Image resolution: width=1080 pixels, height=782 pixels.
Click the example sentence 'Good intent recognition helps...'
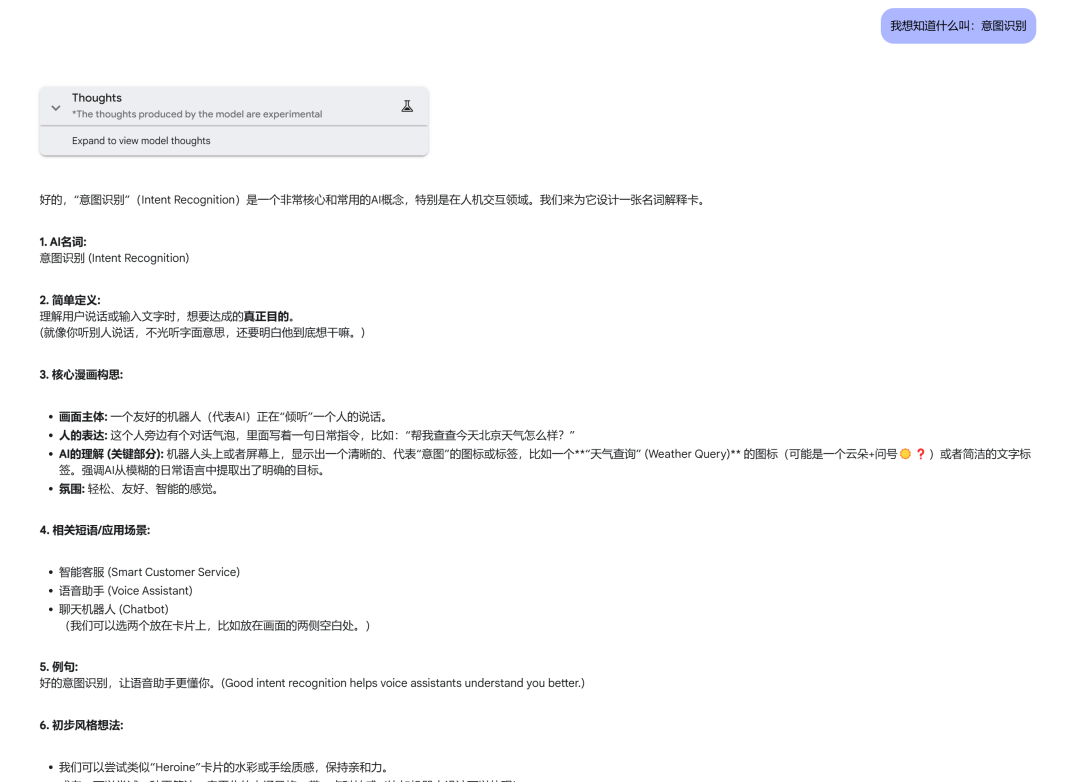point(403,683)
